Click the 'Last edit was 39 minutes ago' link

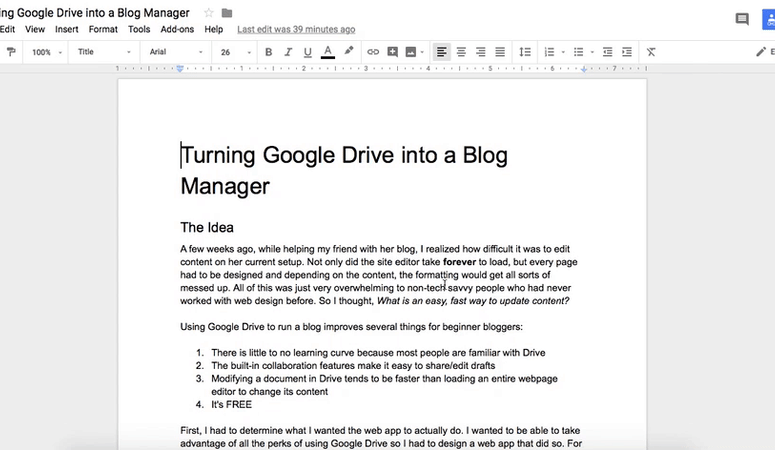pyautogui.click(x=296, y=29)
